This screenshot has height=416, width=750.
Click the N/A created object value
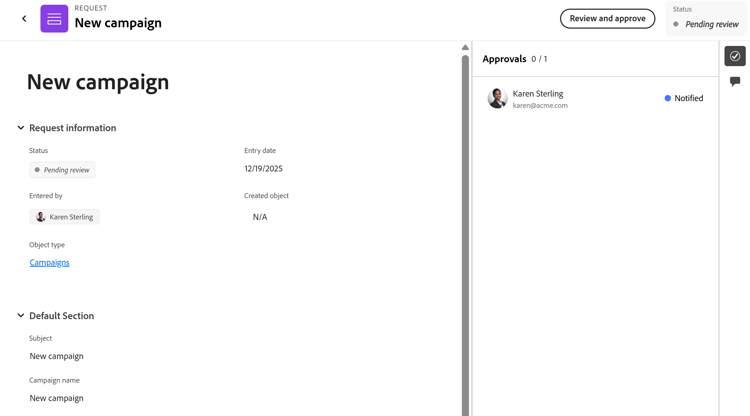pos(260,217)
